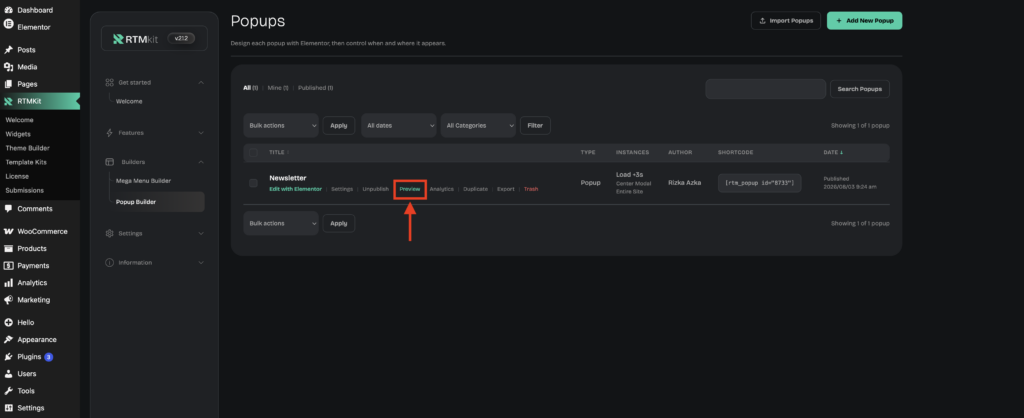Image resolution: width=1024 pixels, height=418 pixels.
Task: Click the WordPress Settings icon at bottom
Action: 8,408
